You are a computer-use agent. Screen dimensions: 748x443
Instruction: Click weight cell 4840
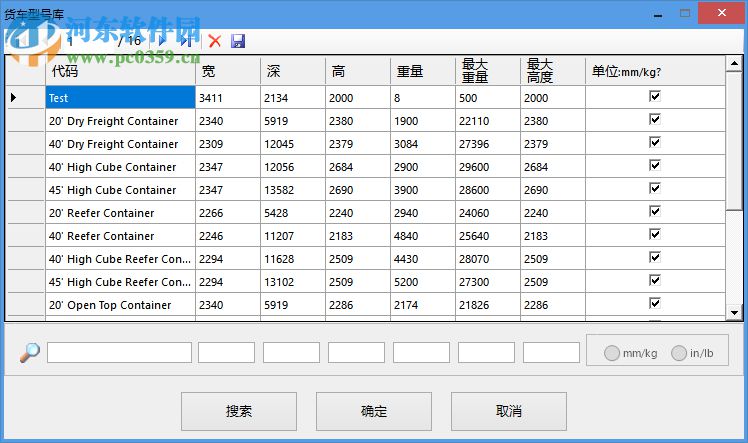(x=423, y=236)
